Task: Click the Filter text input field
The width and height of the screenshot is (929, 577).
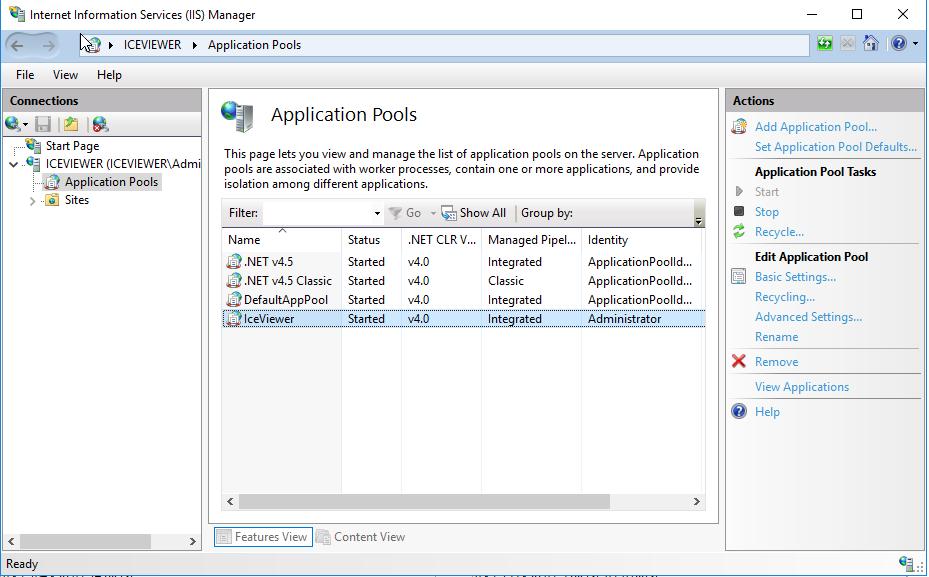Action: point(318,213)
